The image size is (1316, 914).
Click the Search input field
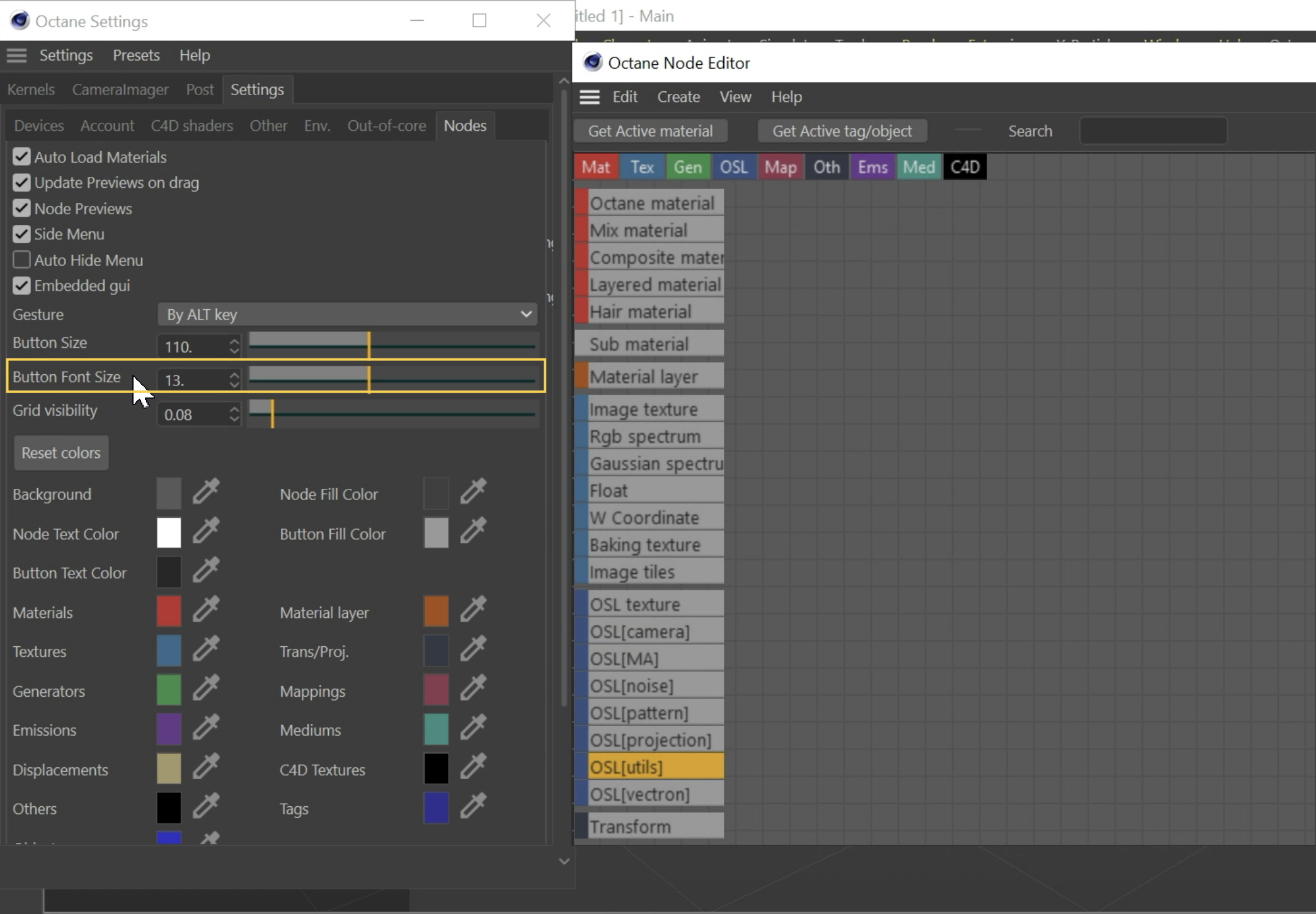pos(1153,131)
